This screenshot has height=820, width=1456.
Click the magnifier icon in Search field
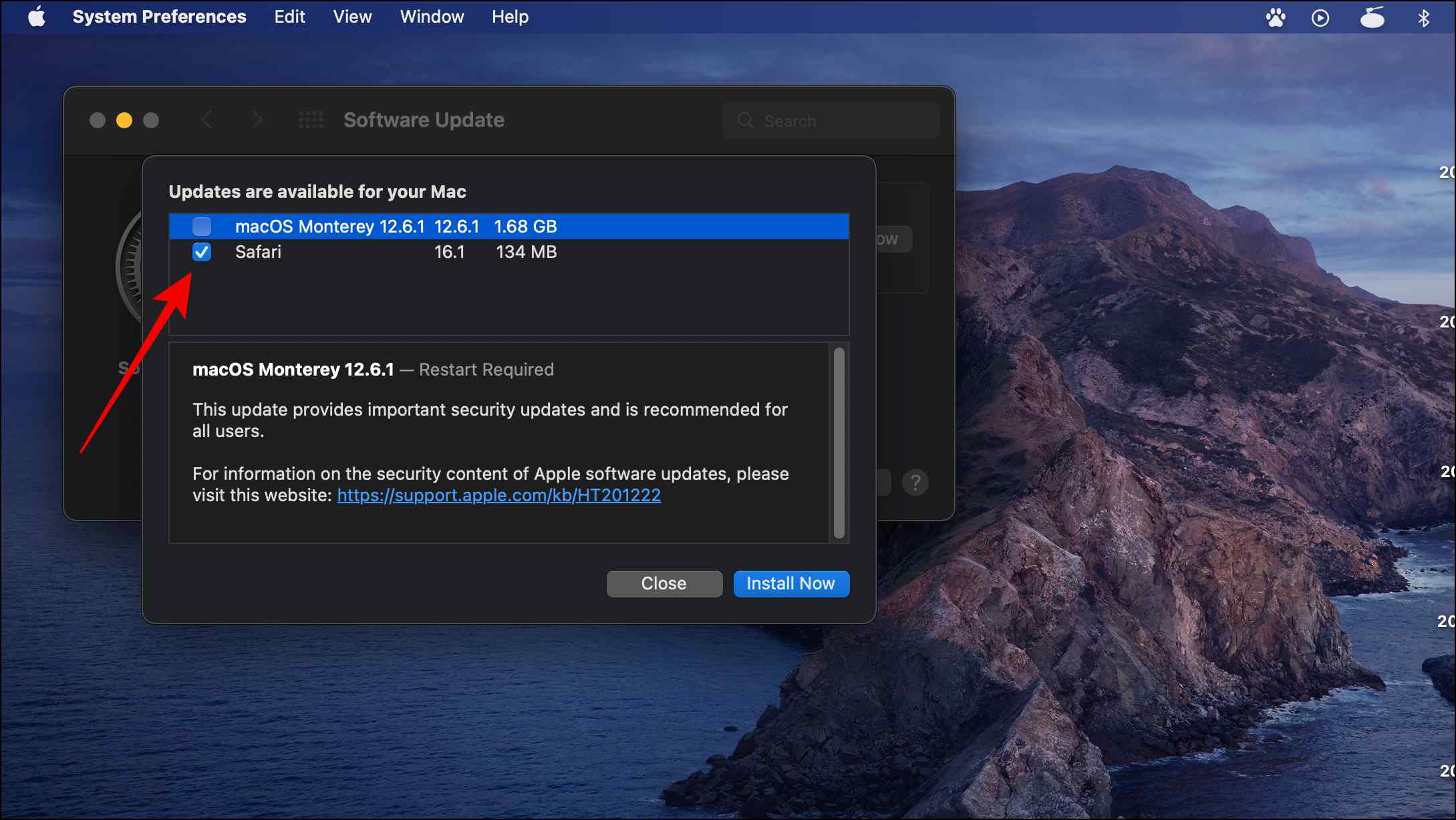pyautogui.click(x=745, y=121)
